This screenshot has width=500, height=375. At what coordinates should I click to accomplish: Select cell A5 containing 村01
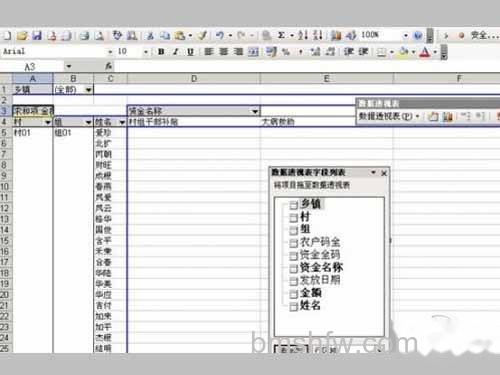click(33, 133)
